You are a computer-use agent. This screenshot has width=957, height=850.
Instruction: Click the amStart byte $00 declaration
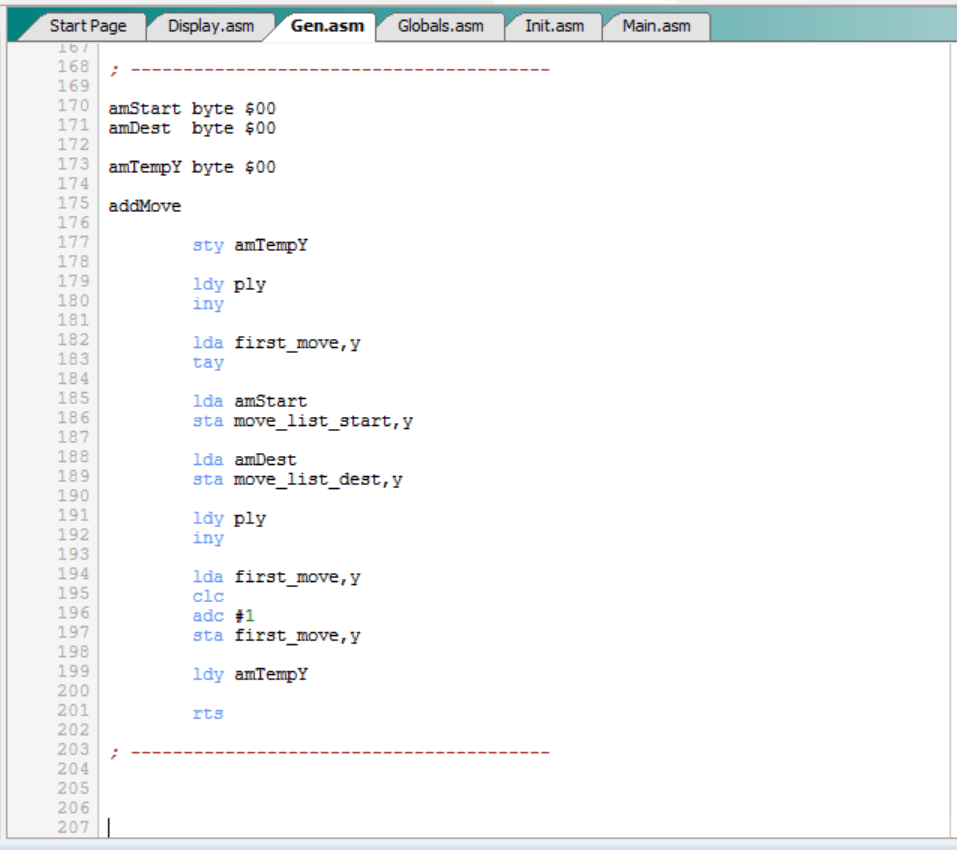(191, 109)
